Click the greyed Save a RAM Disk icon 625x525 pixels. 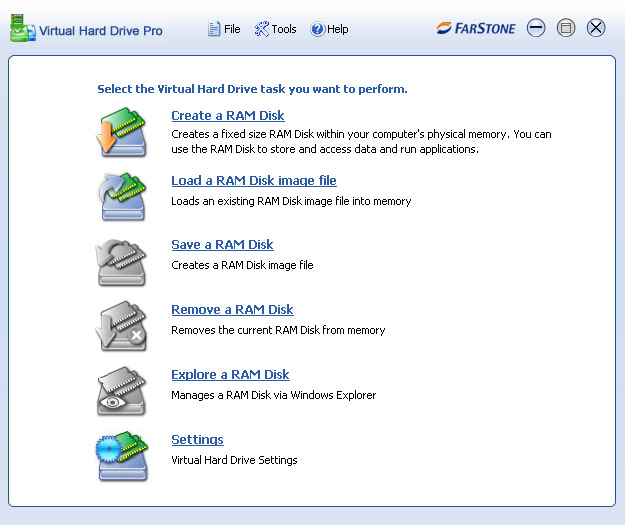tap(121, 262)
